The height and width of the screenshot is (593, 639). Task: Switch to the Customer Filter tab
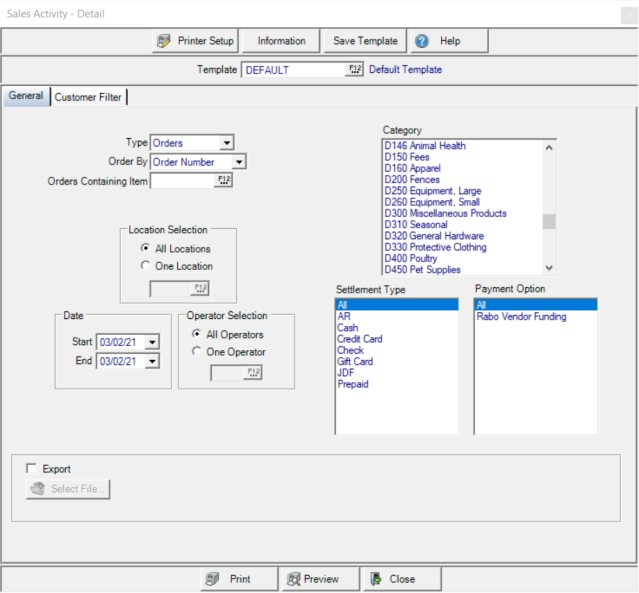click(x=88, y=97)
